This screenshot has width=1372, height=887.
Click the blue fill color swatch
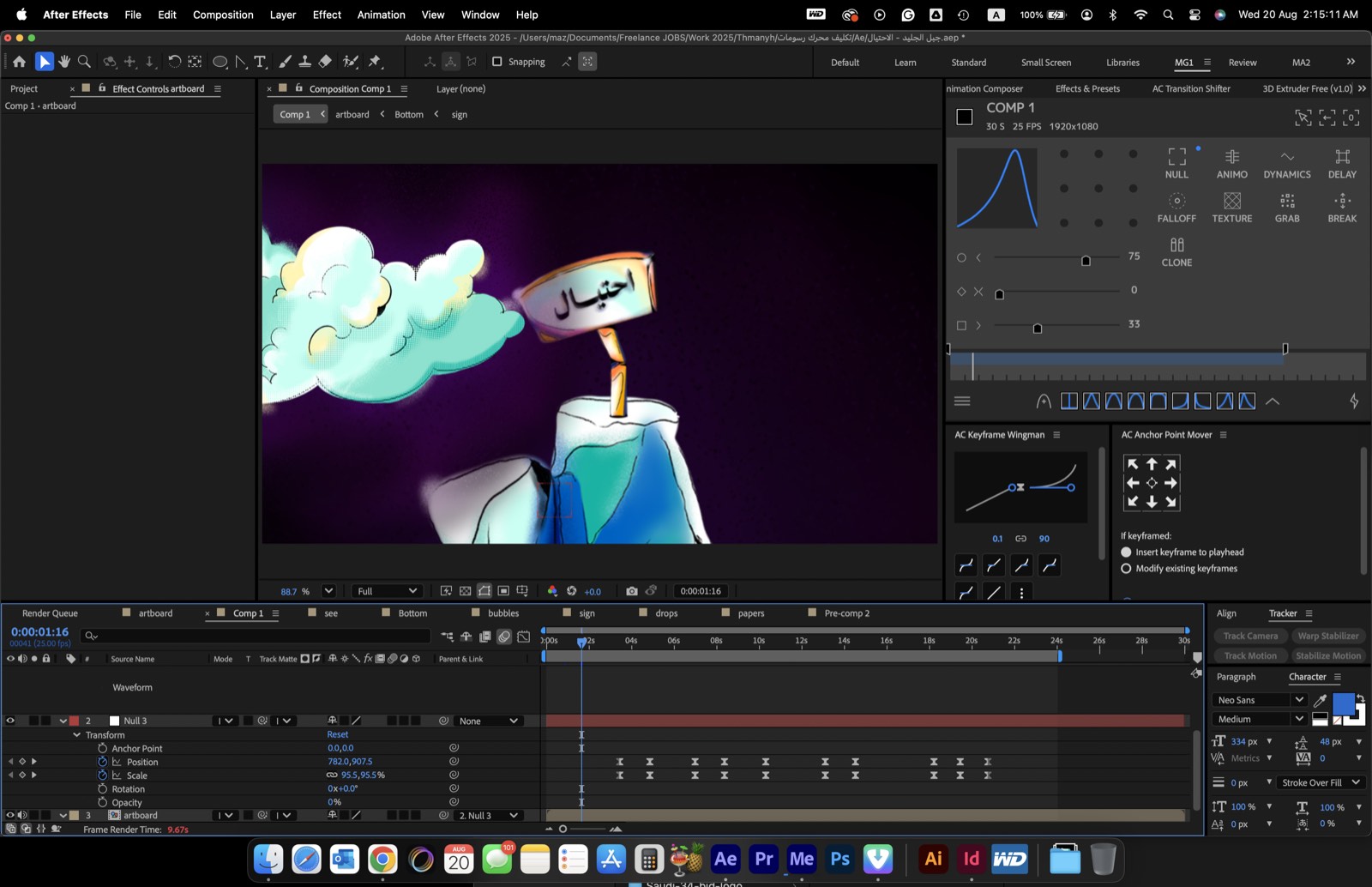[1343, 703]
